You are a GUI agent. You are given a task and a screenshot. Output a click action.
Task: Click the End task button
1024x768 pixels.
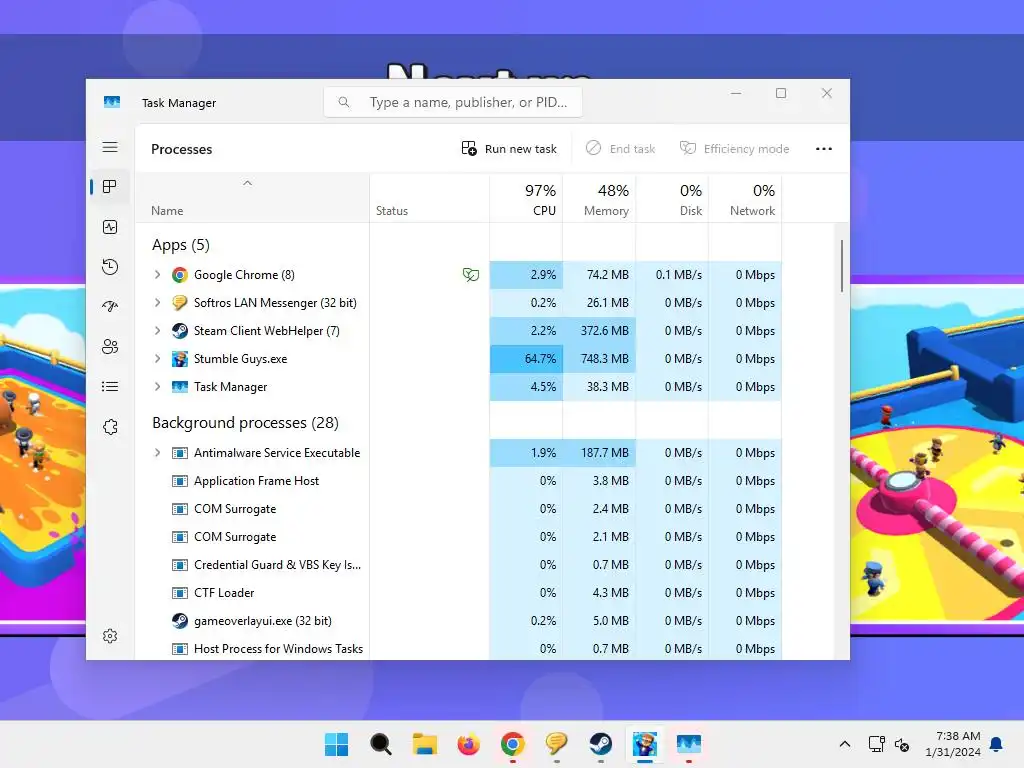pyautogui.click(x=620, y=149)
